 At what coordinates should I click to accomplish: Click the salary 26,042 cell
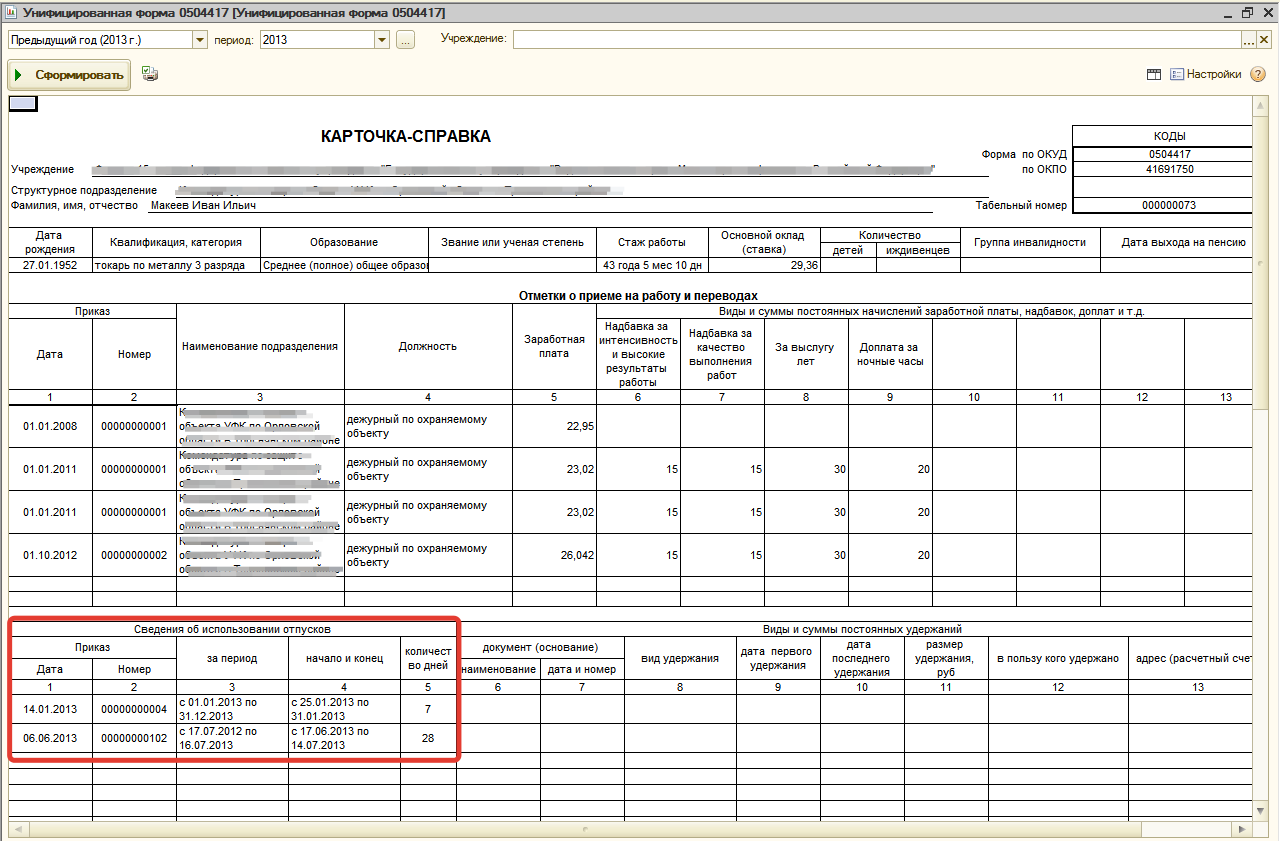click(554, 555)
